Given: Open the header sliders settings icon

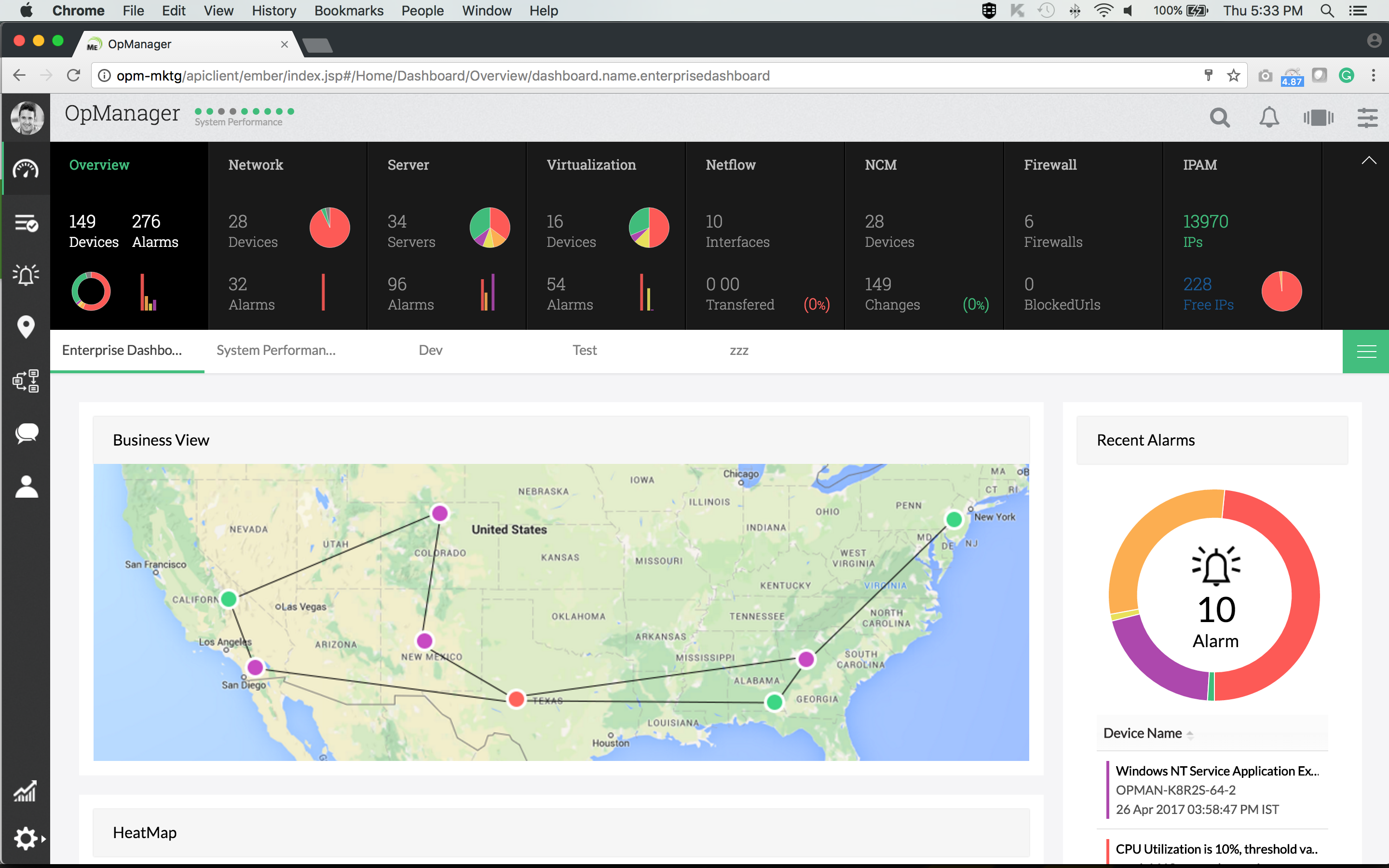Looking at the screenshot, I should (1367, 118).
